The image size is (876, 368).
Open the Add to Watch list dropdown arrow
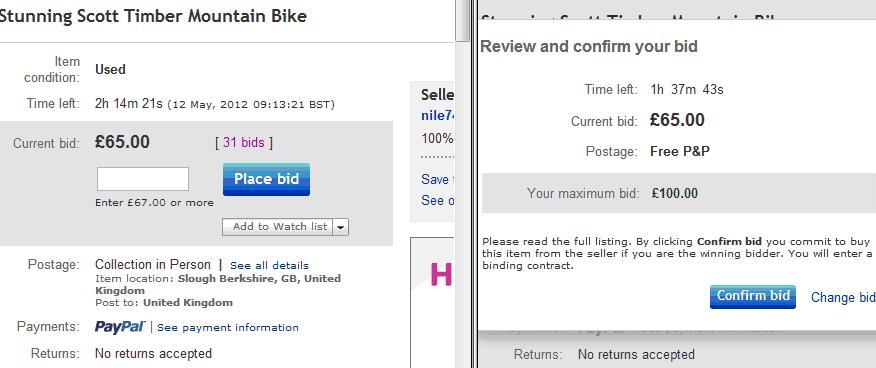[341, 227]
